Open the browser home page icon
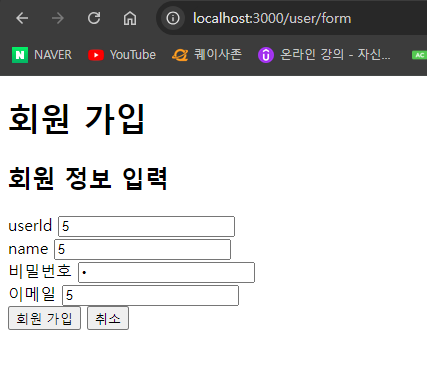The width and height of the screenshot is (427, 389). coord(130,18)
